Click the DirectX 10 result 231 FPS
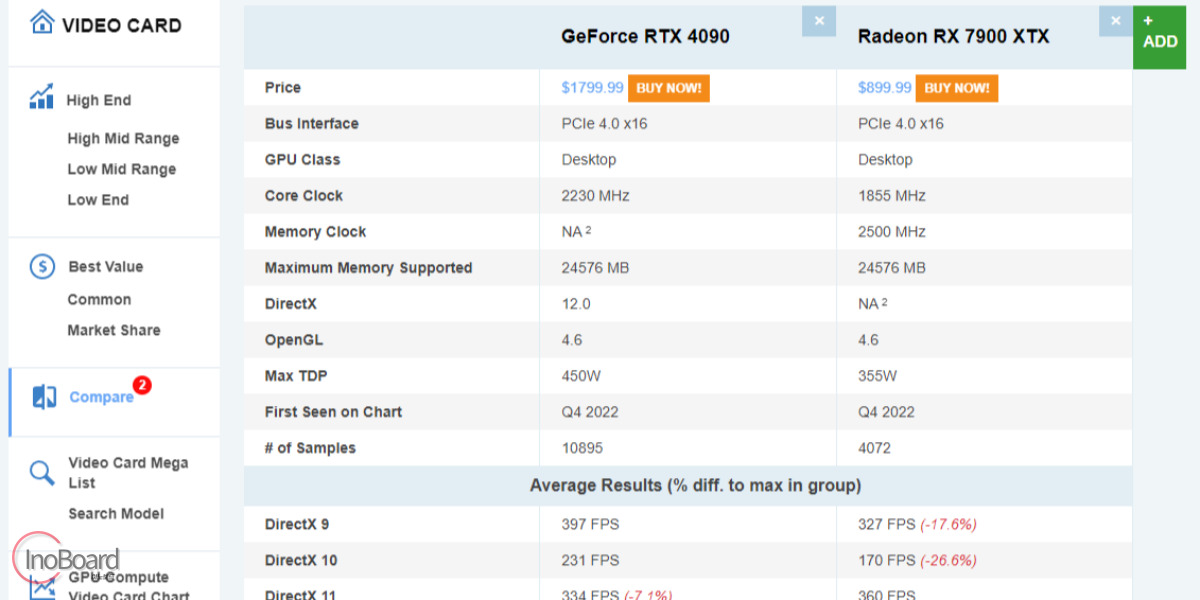Image resolution: width=1200 pixels, height=600 pixels. click(x=591, y=560)
